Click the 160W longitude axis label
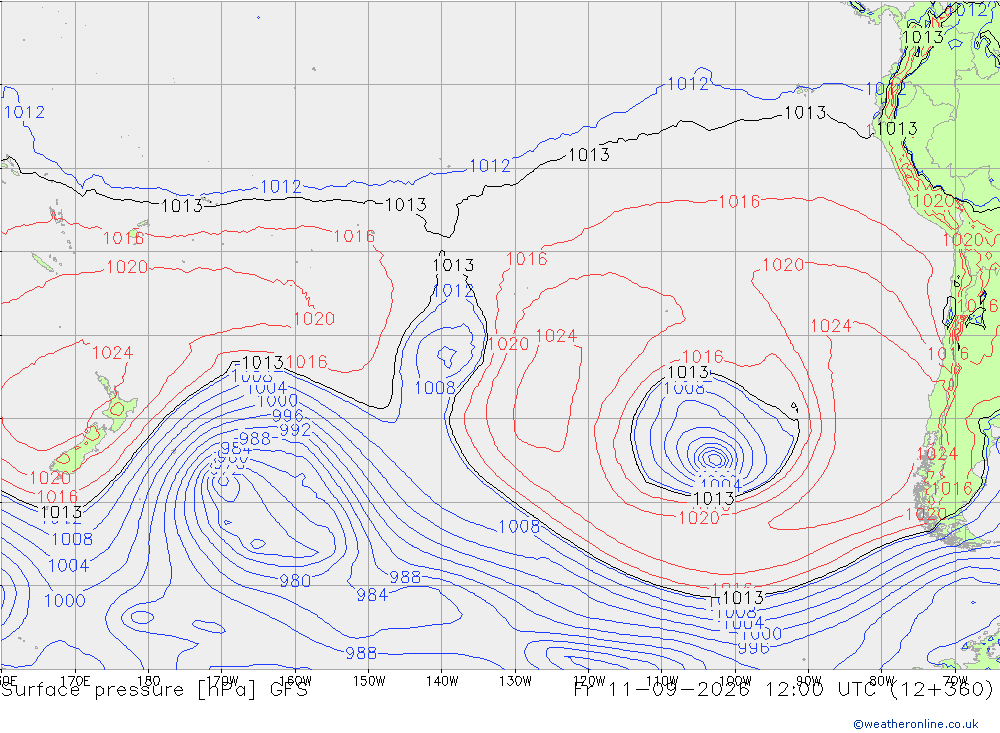Screen dimensions: 1000x733 [x=295, y=681]
